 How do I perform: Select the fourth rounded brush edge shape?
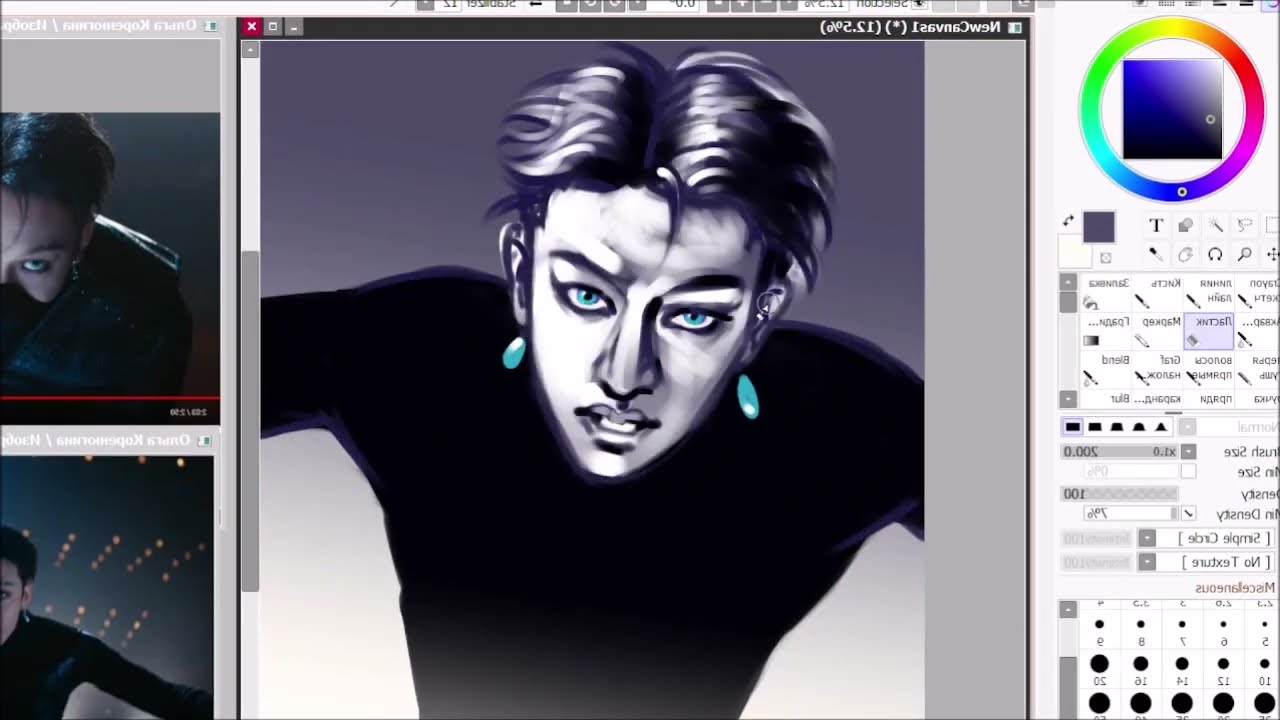(x=1139, y=427)
